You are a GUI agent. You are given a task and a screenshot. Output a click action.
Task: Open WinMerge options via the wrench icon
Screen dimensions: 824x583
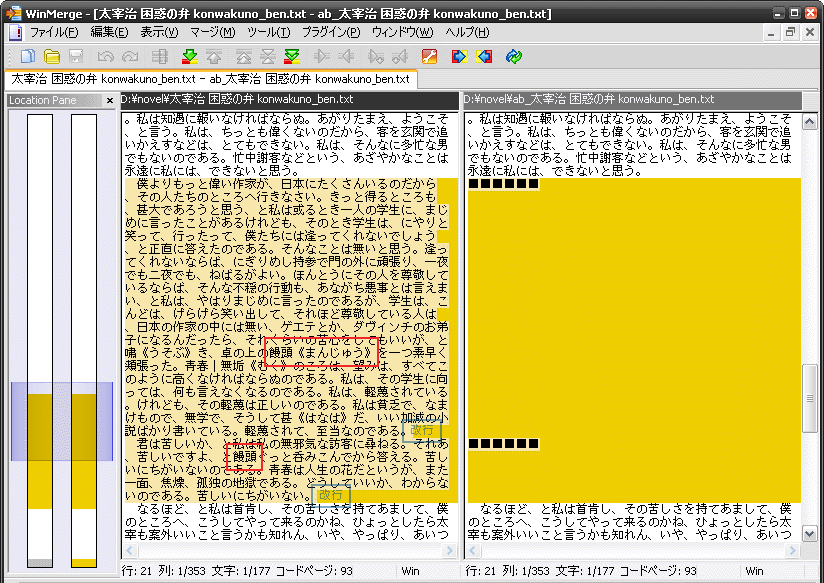(429, 57)
